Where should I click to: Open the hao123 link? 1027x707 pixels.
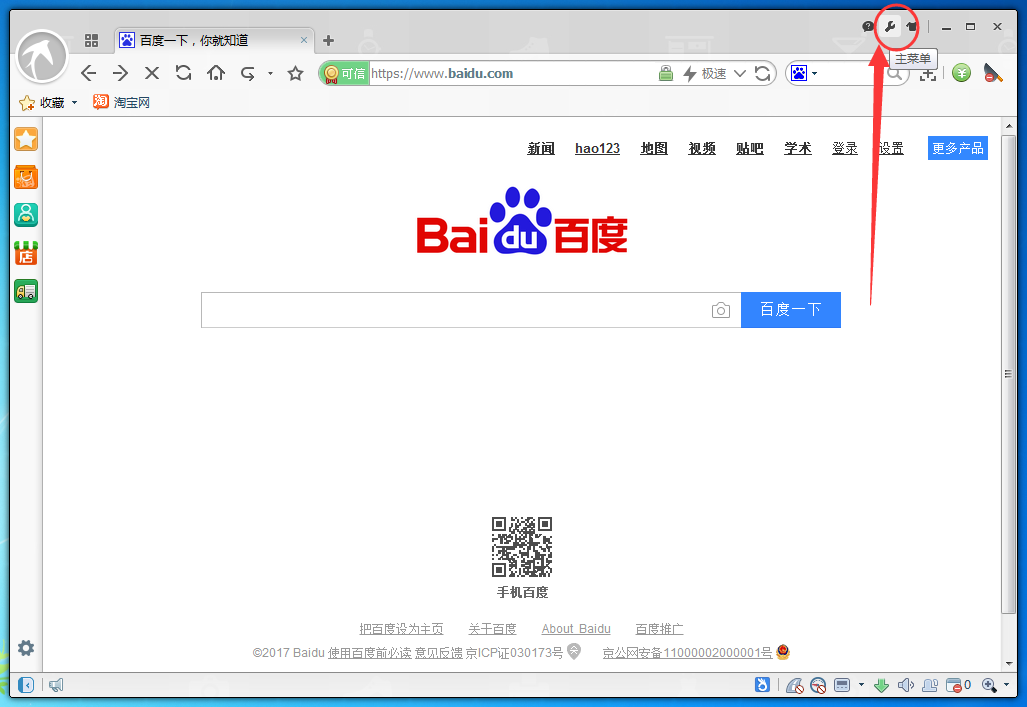[597, 148]
